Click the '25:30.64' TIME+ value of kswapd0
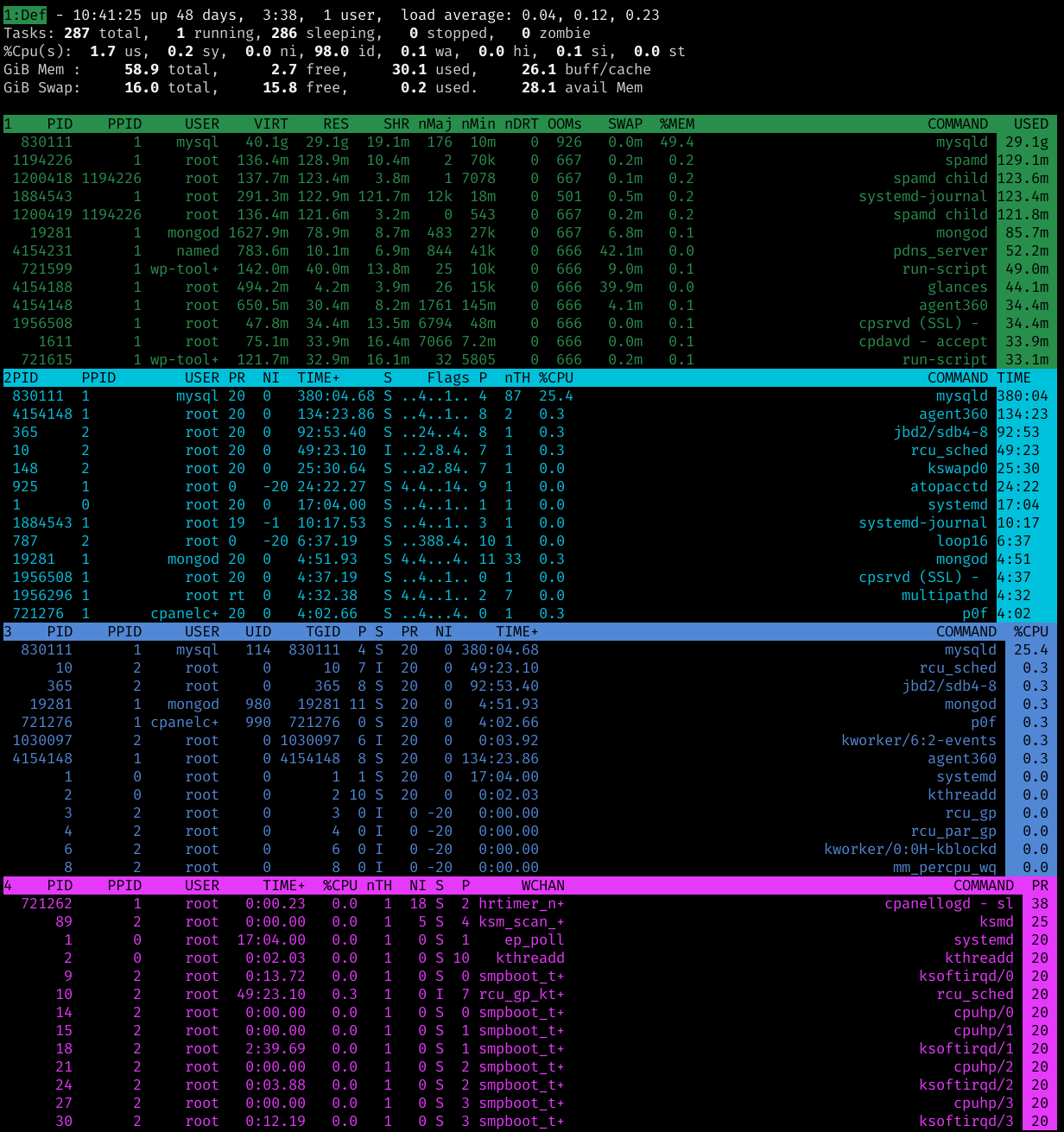The height and width of the screenshot is (1132, 1064). coord(332,468)
